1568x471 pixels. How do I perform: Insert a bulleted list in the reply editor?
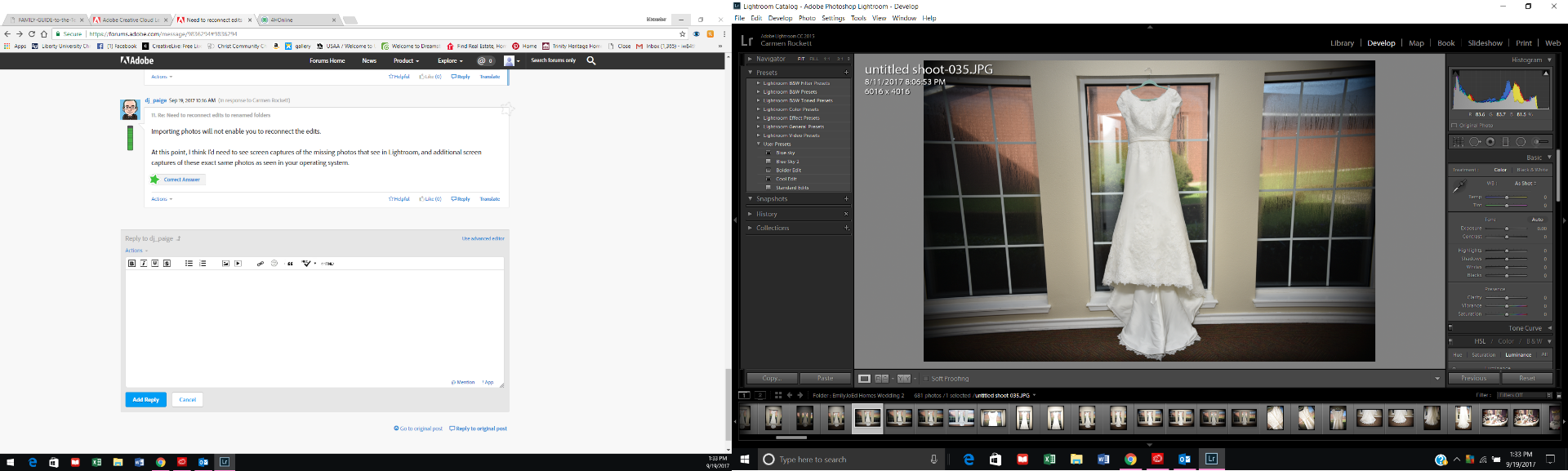[x=189, y=264]
